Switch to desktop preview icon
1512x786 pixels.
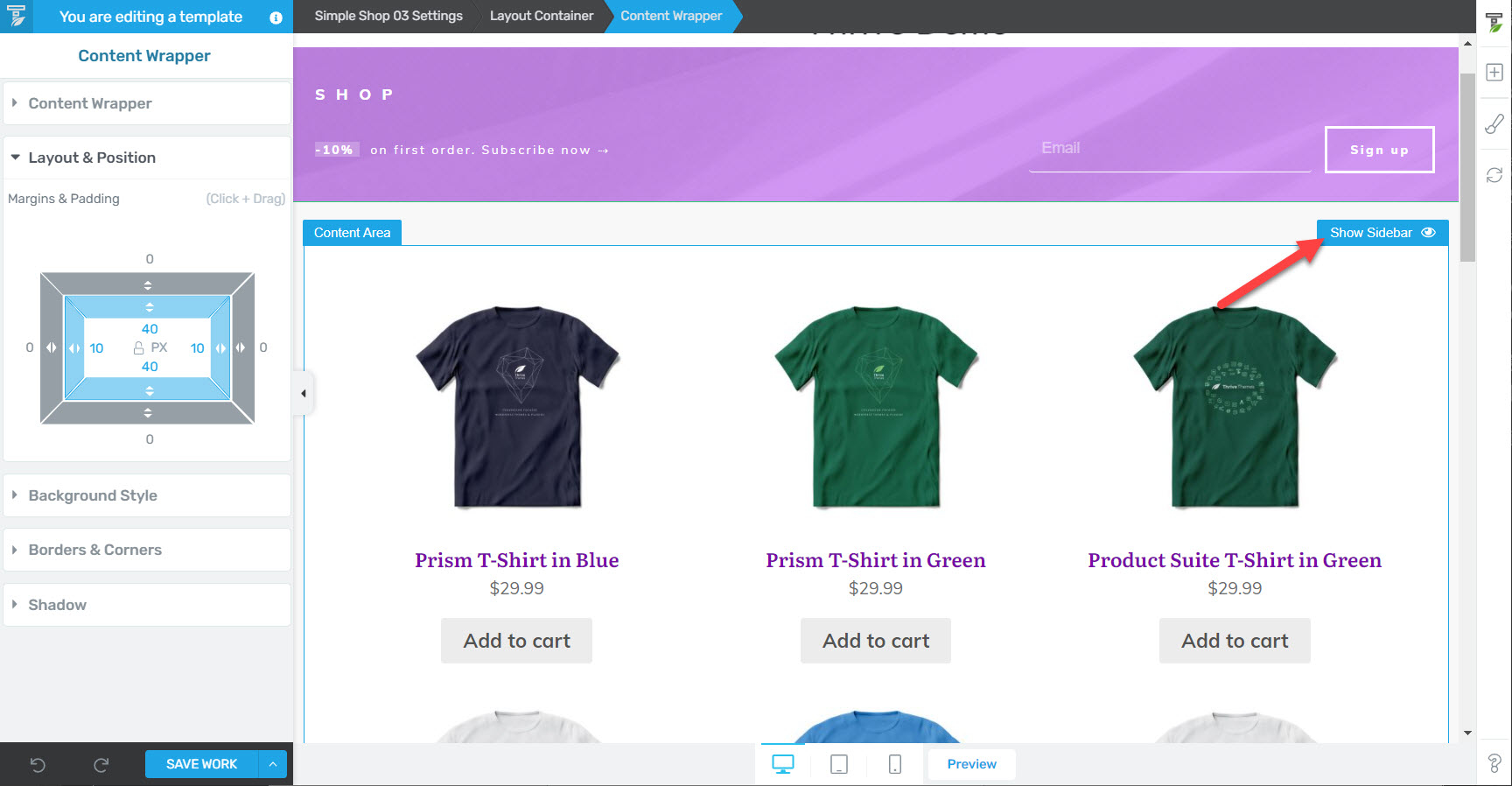[783, 764]
